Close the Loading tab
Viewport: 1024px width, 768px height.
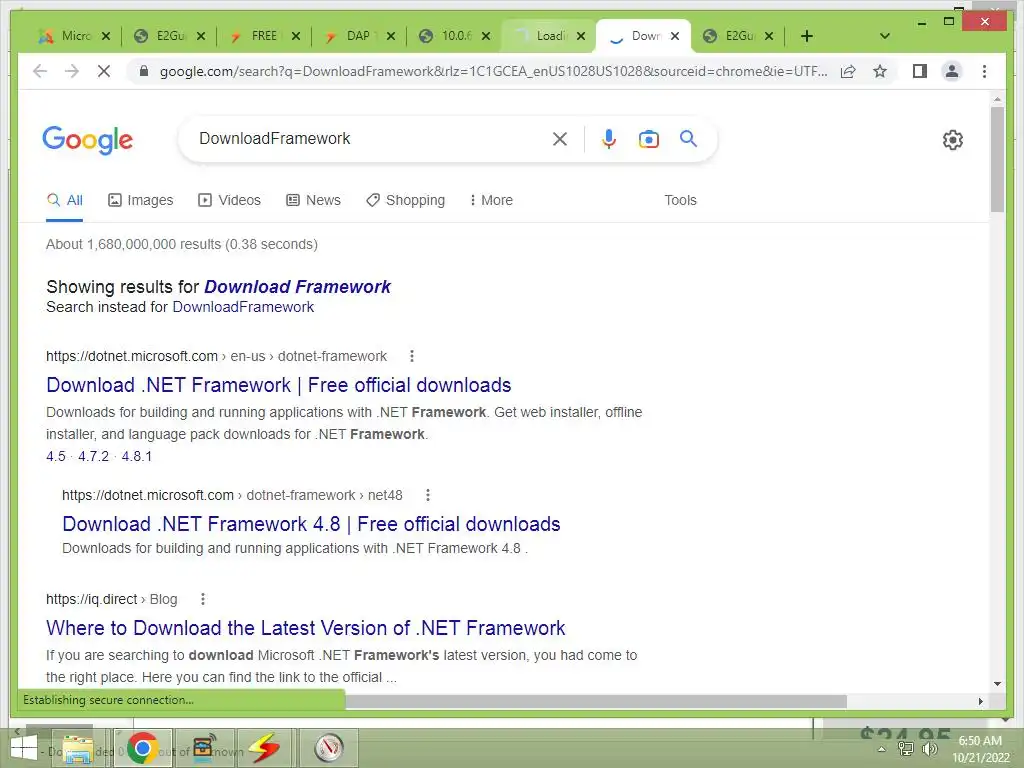581,36
